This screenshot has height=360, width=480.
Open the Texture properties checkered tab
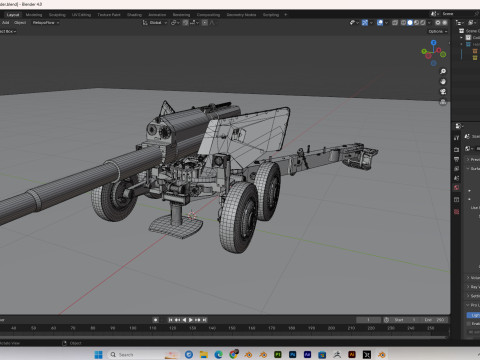tap(457, 212)
